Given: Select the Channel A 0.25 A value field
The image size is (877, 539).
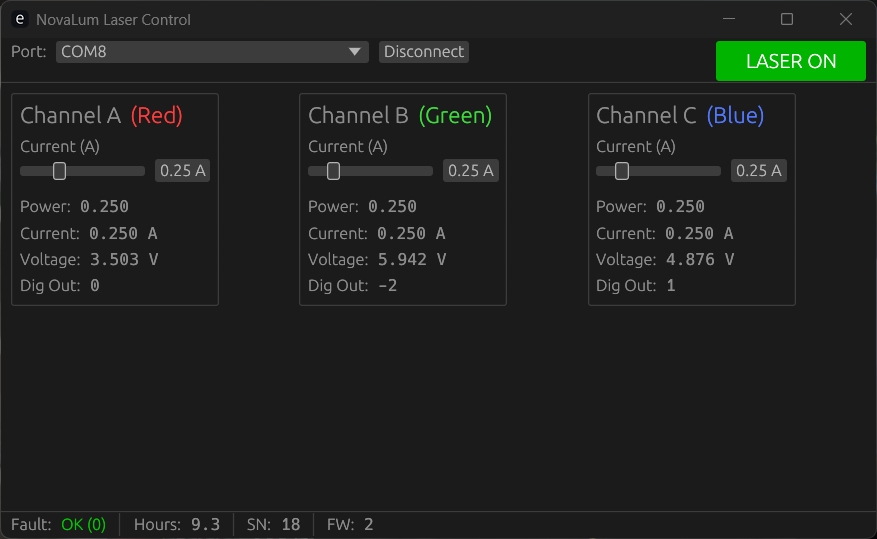Looking at the screenshot, I should pyautogui.click(x=182, y=171).
